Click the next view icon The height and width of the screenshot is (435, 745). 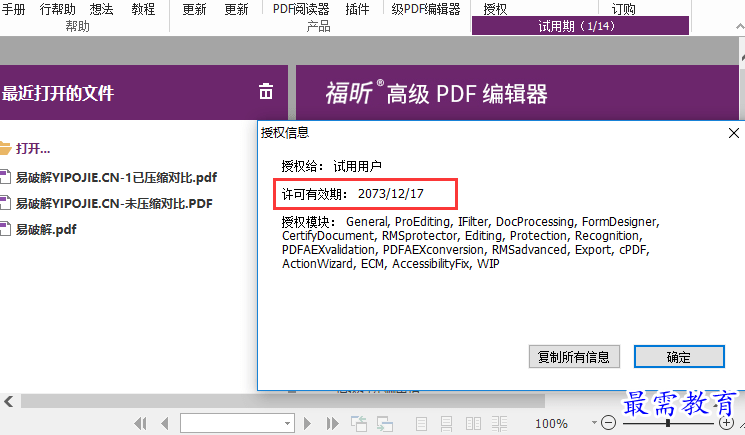385,423
